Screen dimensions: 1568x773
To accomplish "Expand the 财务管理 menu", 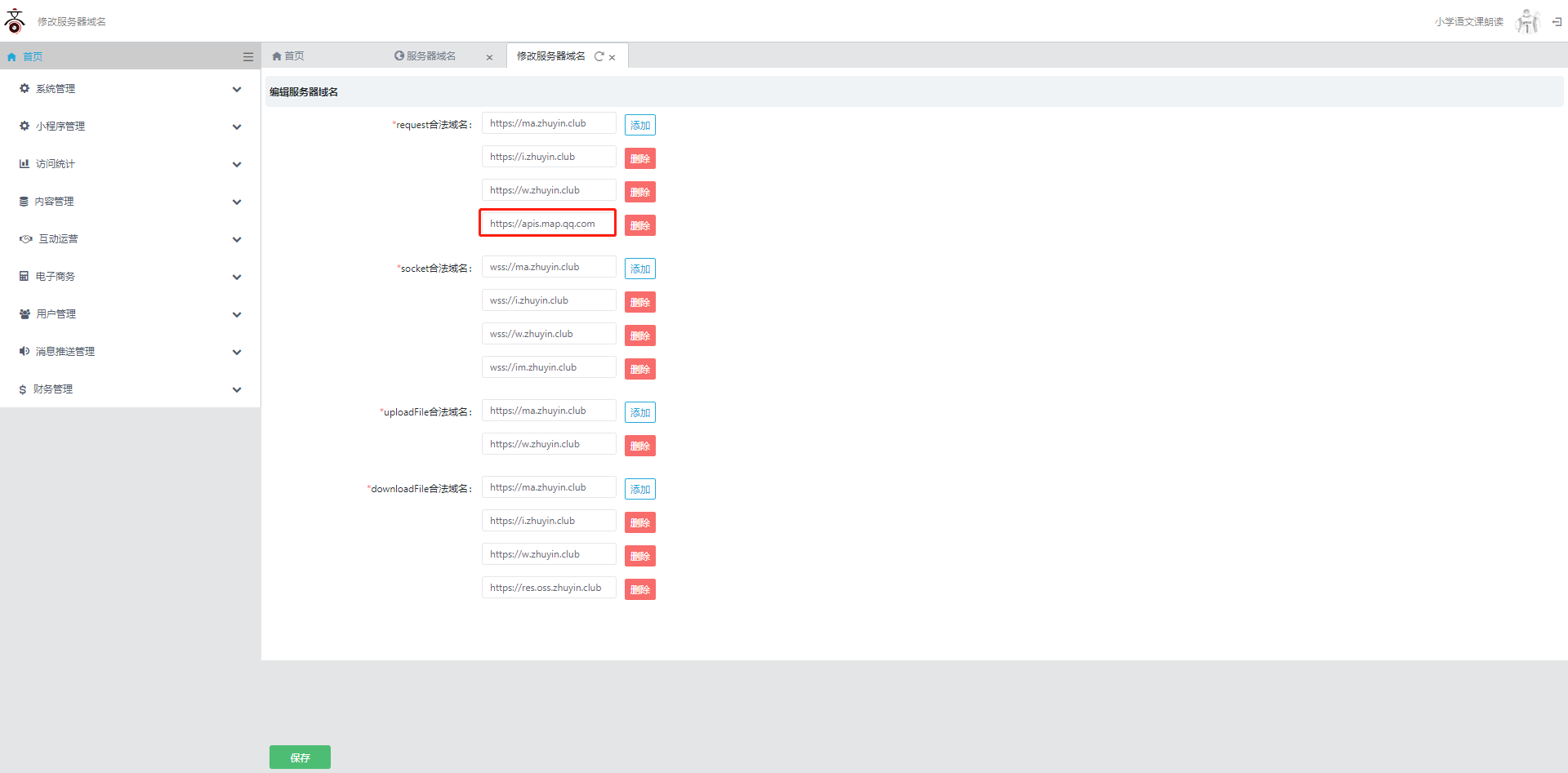I will [x=131, y=389].
